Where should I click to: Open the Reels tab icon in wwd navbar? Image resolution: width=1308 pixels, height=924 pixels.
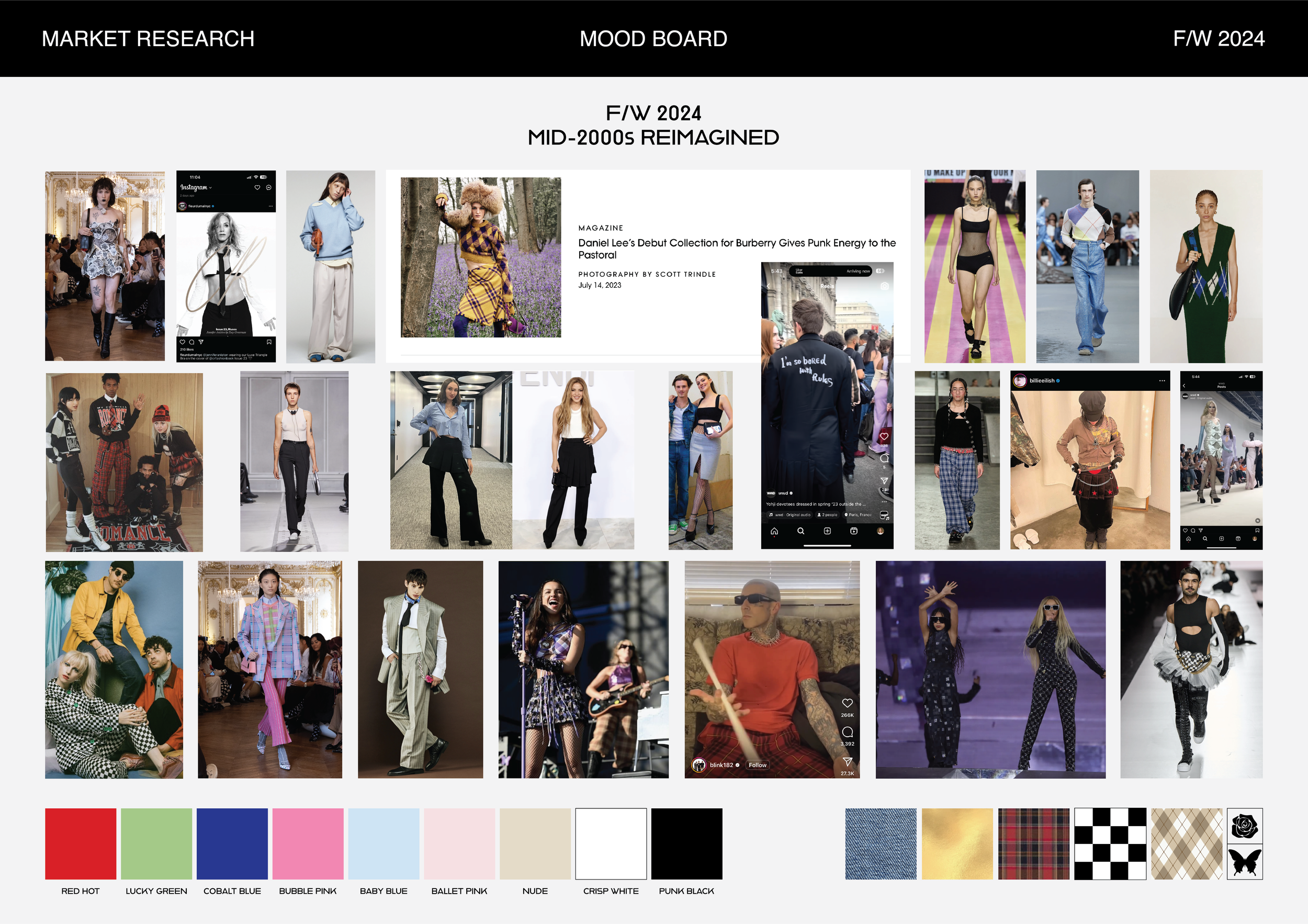coord(853,531)
